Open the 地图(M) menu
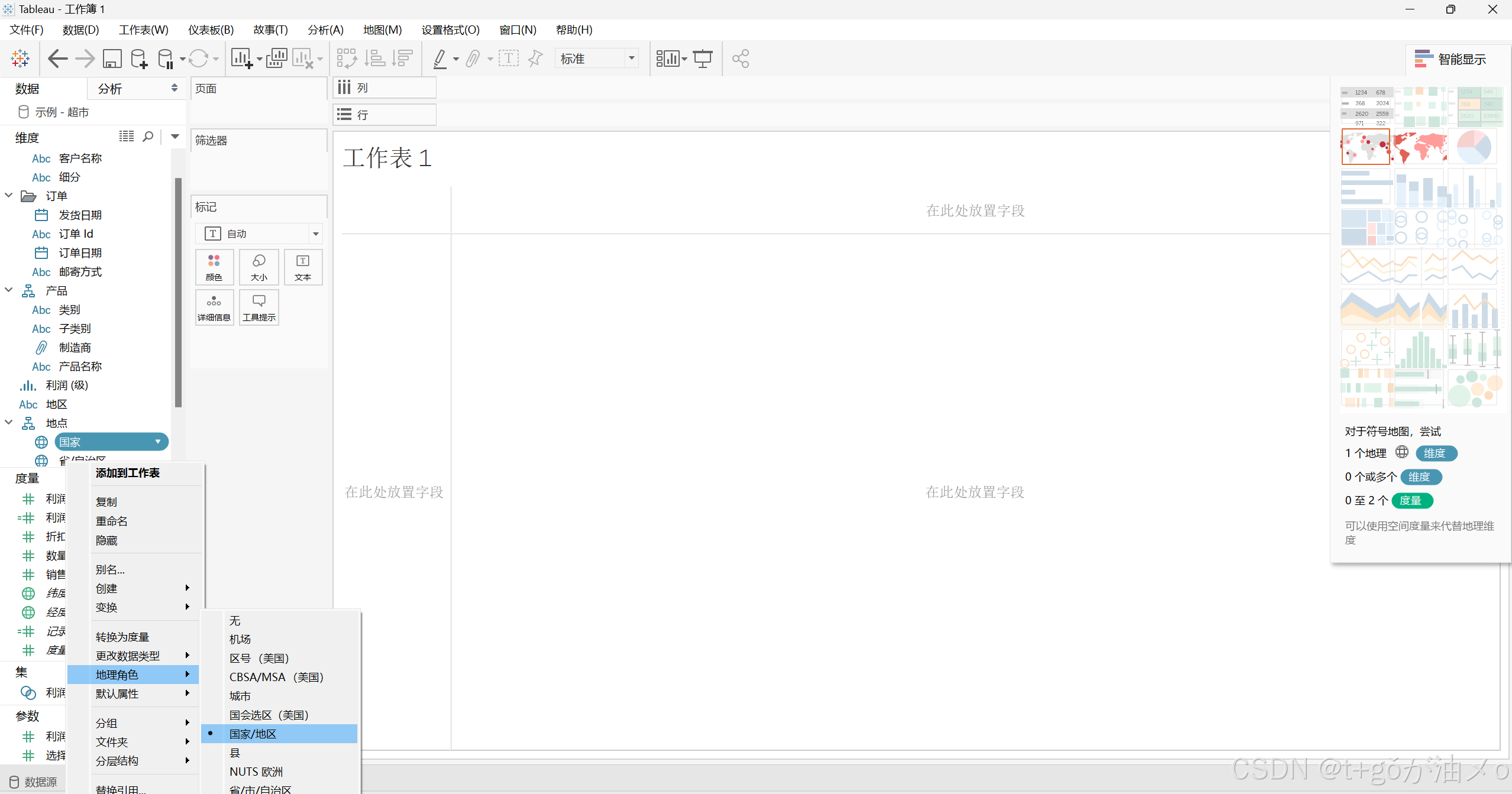The width and height of the screenshot is (1512, 794). point(382,30)
